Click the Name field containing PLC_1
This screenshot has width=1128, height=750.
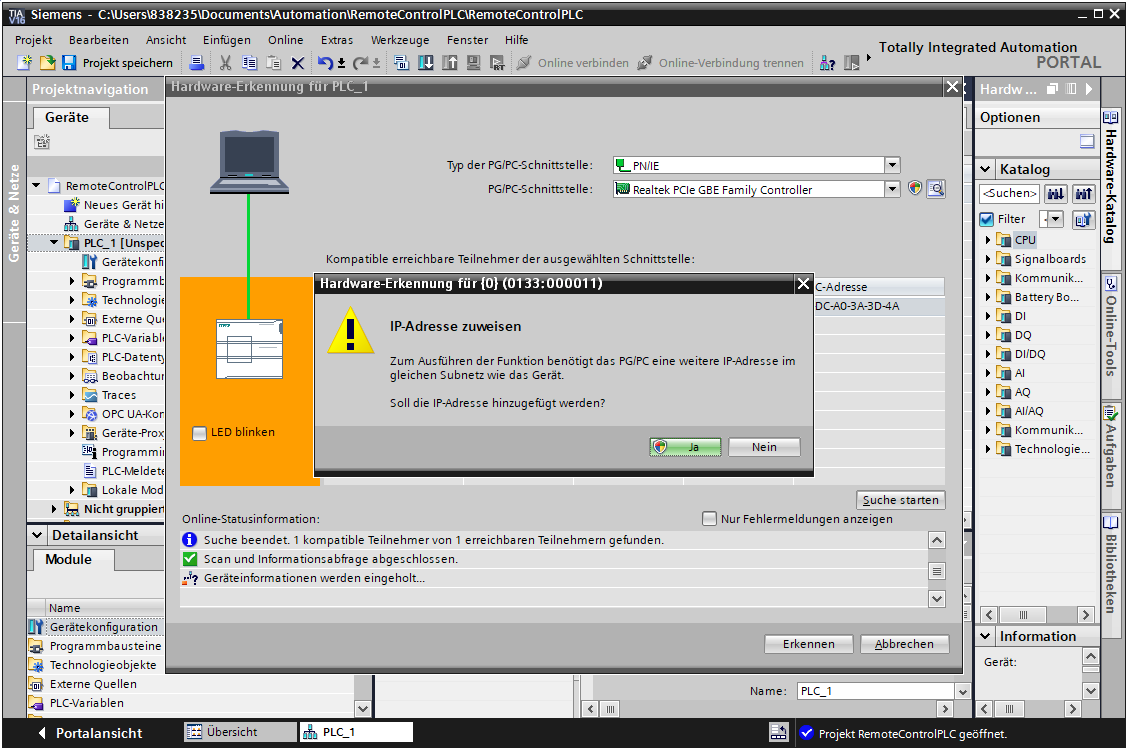tap(875, 691)
